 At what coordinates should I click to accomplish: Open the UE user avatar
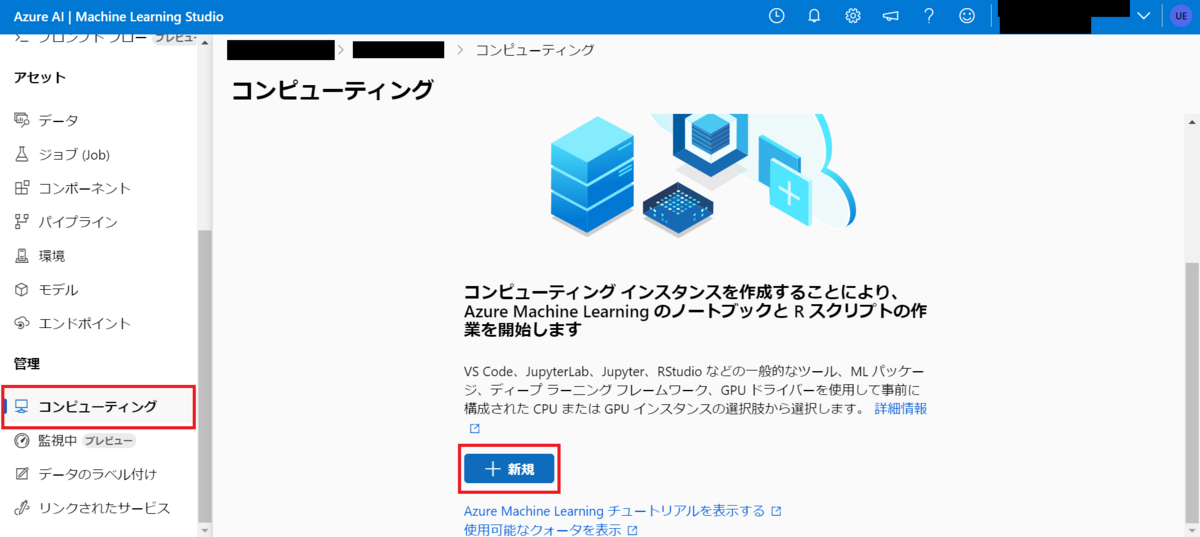pos(1179,16)
